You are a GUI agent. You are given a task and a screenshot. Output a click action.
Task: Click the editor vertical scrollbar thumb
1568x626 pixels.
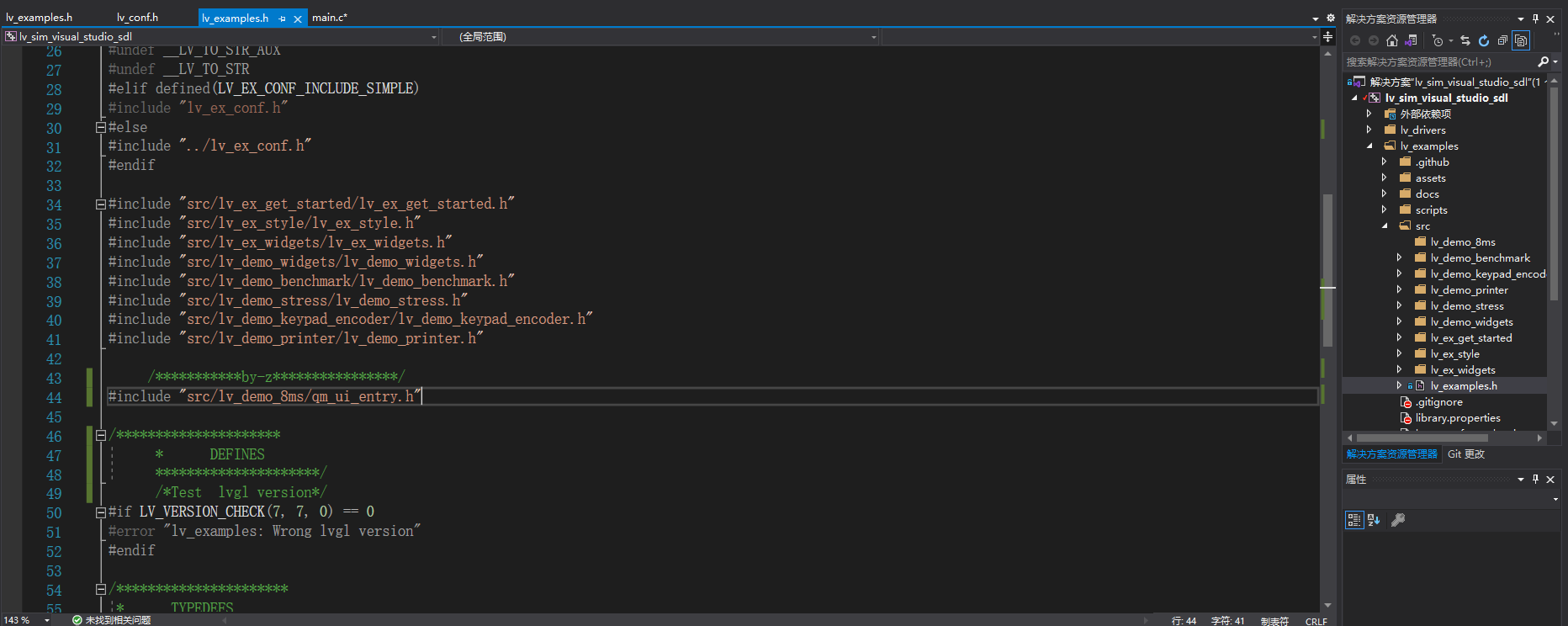(x=1327, y=270)
